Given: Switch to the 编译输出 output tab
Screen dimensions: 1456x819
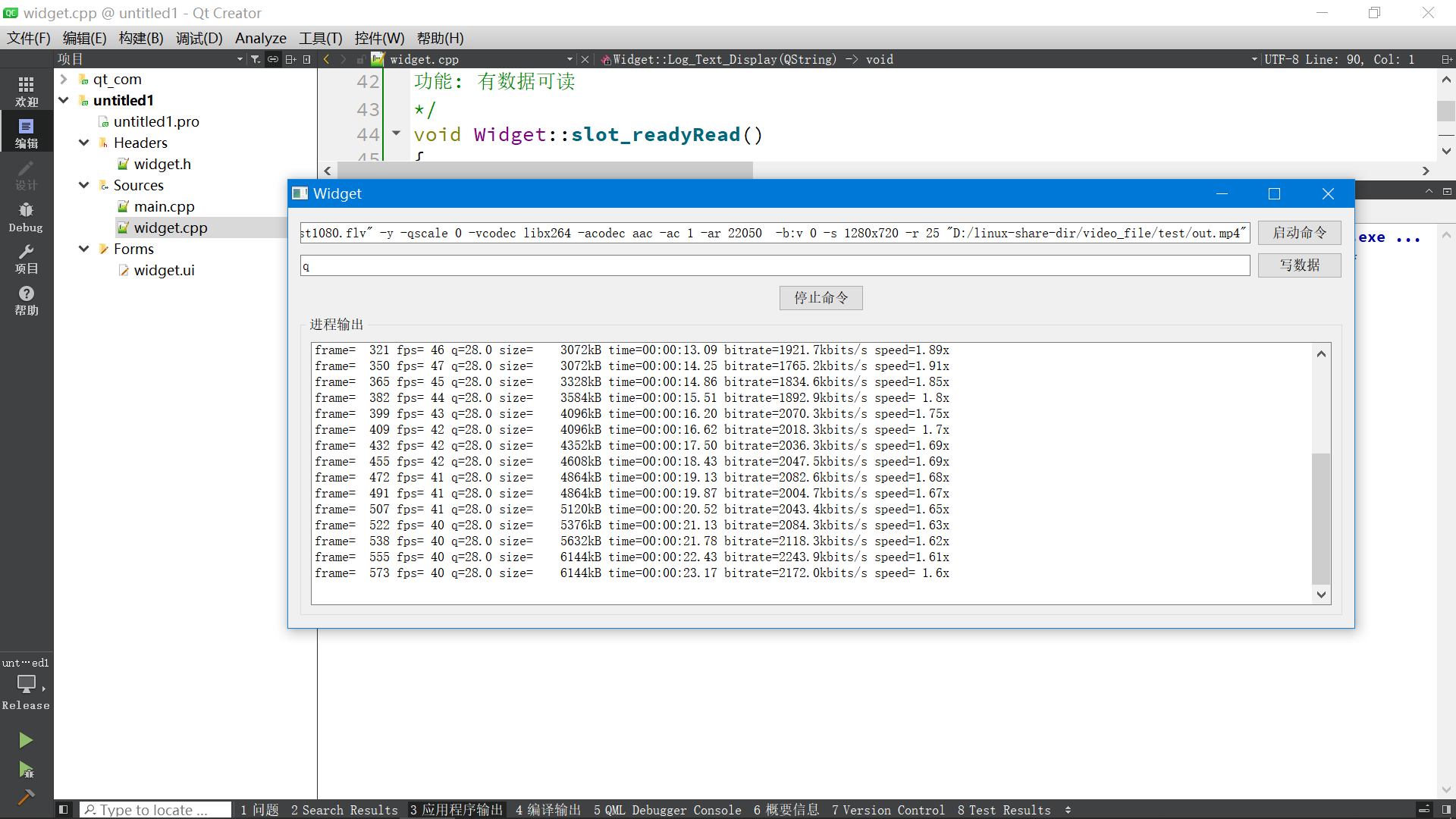Looking at the screenshot, I should coord(548,810).
